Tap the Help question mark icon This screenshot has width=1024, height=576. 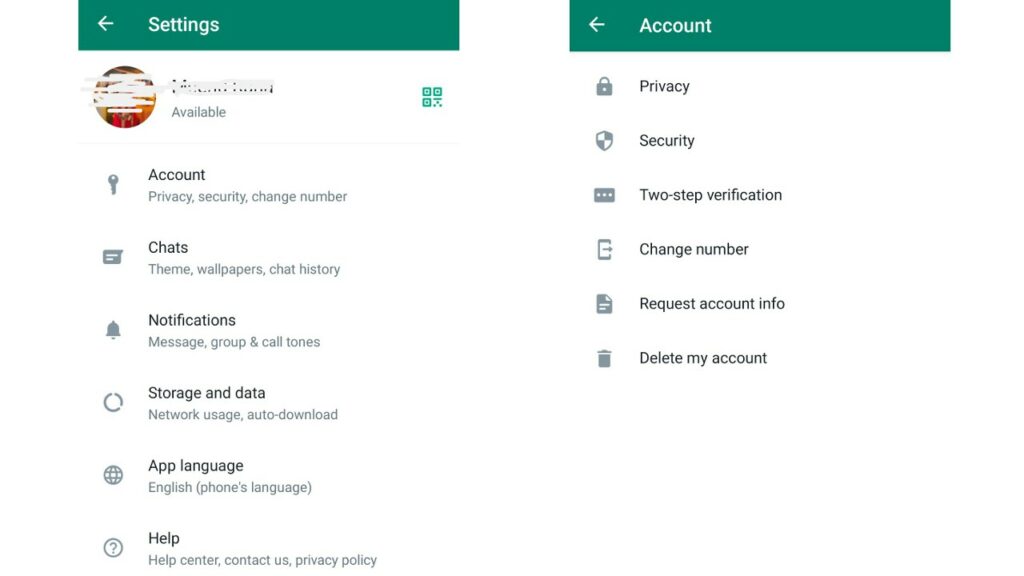click(x=113, y=548)
